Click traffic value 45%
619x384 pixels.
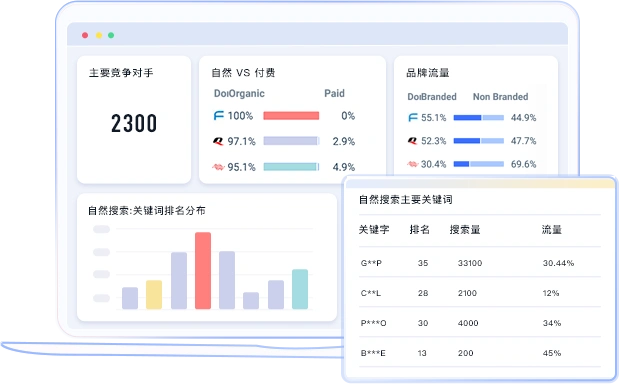(x=551, y=353)
